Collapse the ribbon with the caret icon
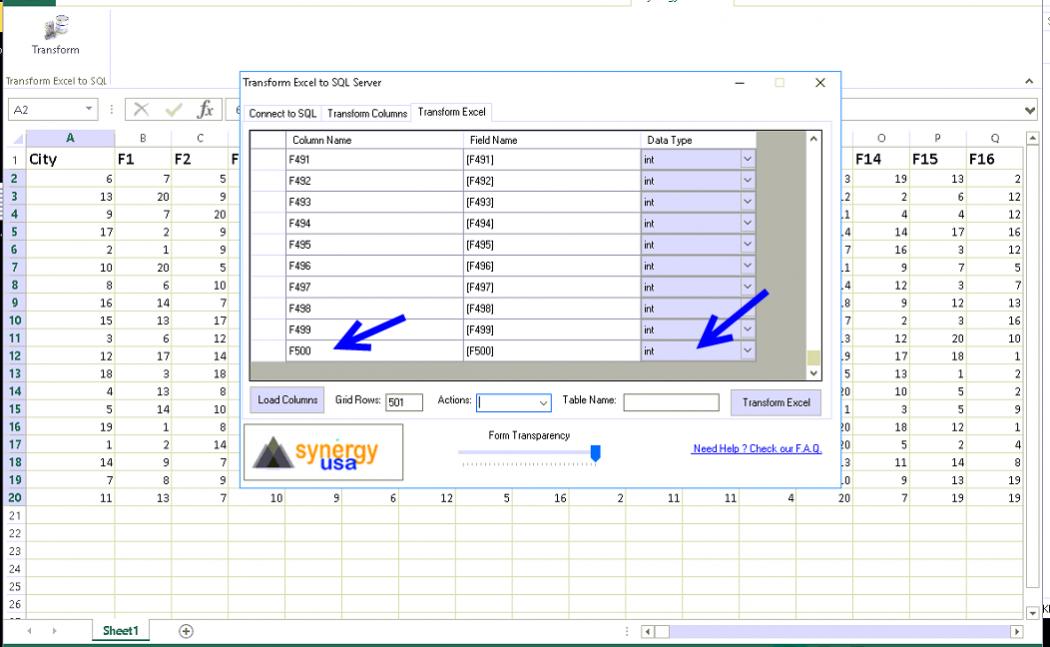The width and height of the screenshot is (1050, 647). point(1029,81)
